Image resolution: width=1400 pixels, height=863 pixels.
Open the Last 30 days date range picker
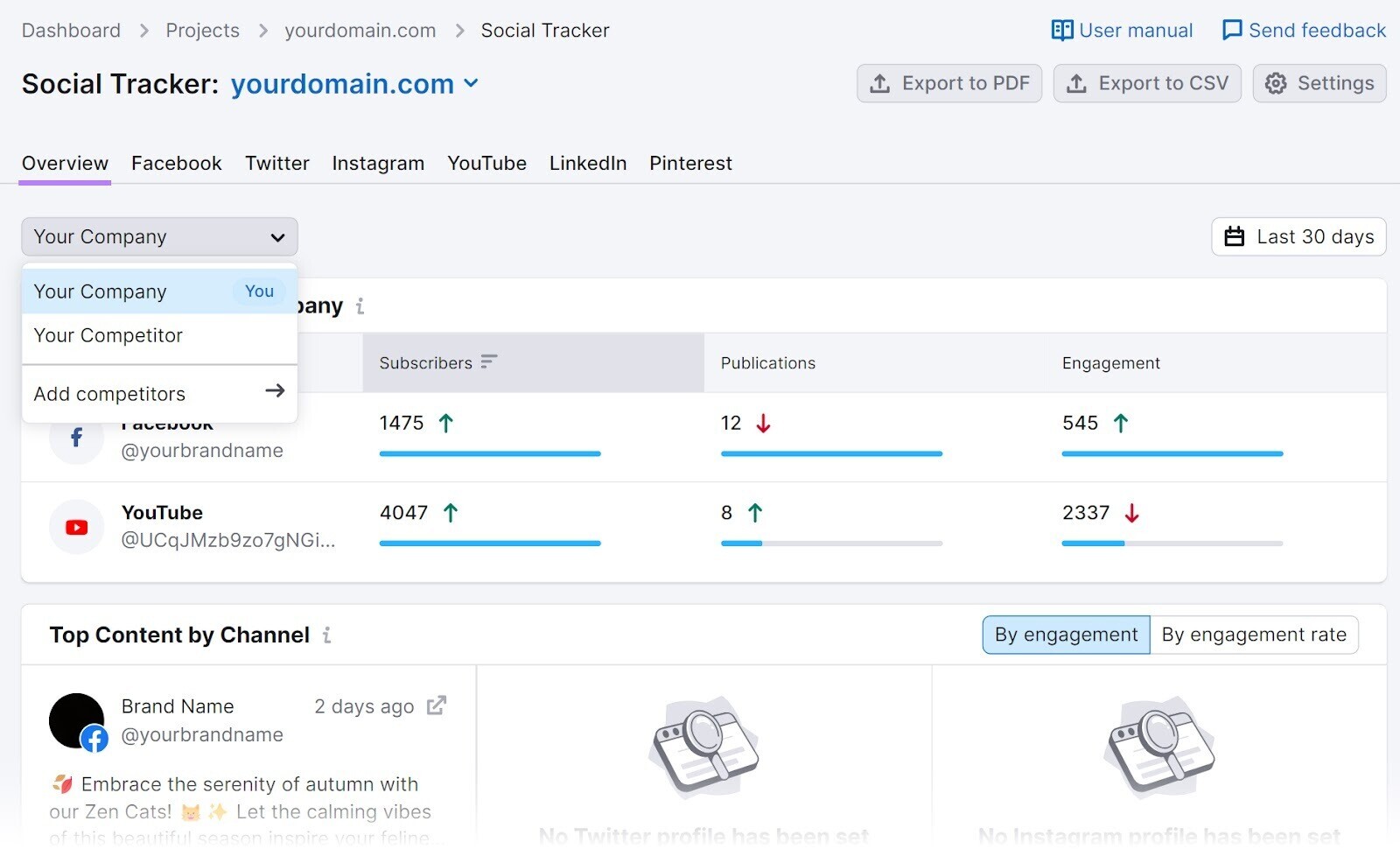coord(1298,236)
